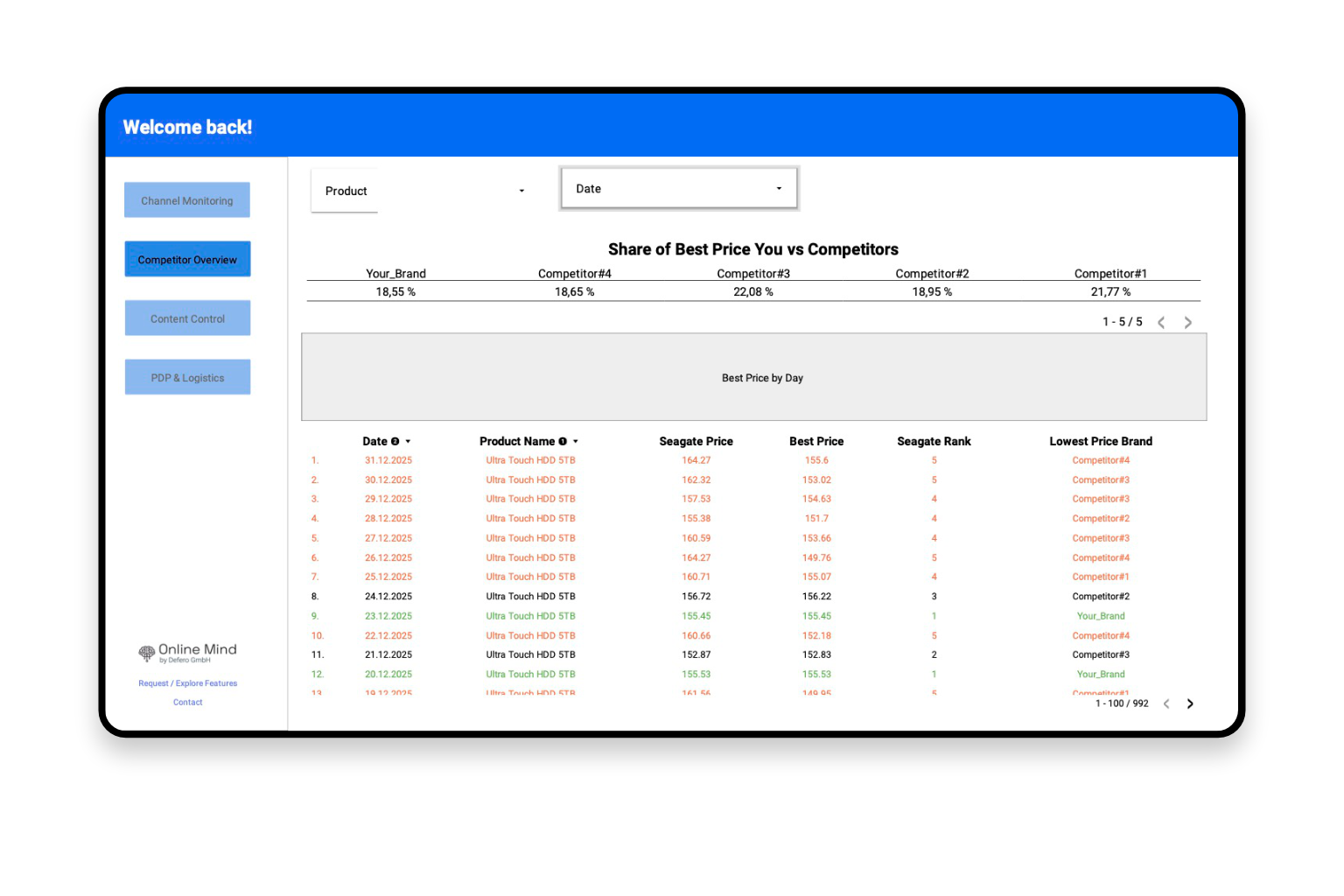1344x896 pixels.
Task: Click the 21,77 % share value
Action: pos(1110,292)
